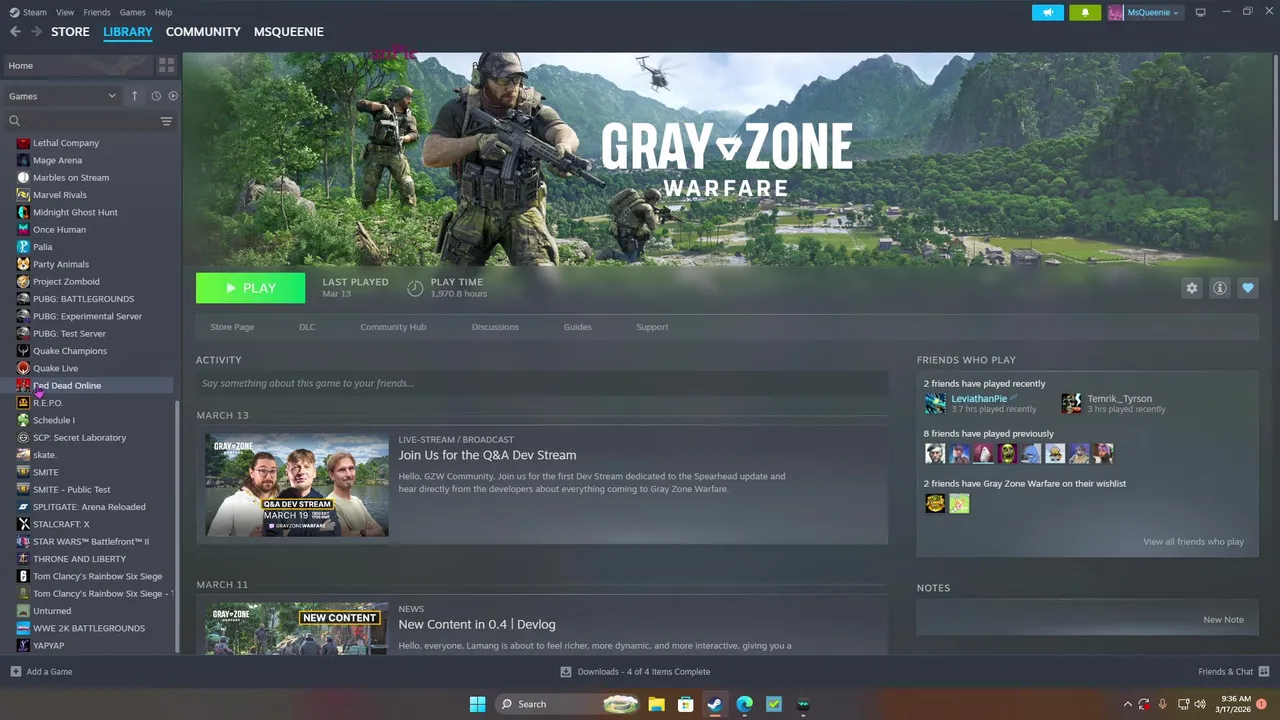Switch library to grid collections view
1280x720 pixels.
pos(166,65)
